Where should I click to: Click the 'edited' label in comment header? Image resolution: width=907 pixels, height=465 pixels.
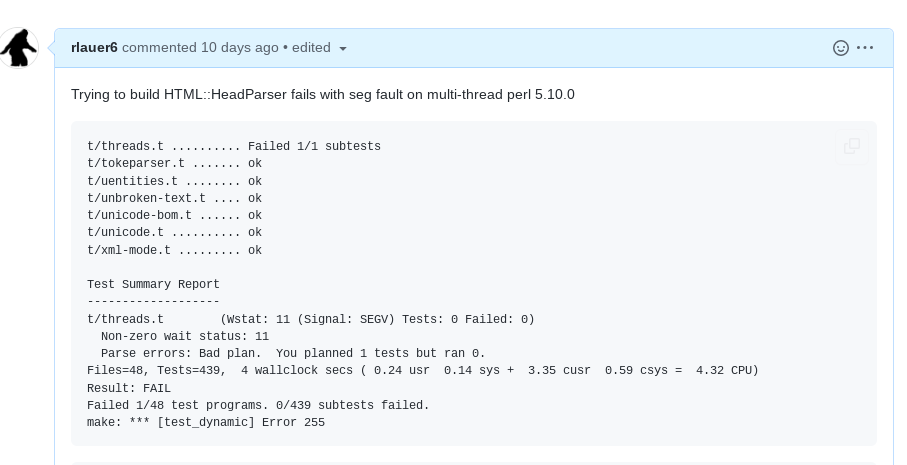pyautogui.click(x=311, y=47)
